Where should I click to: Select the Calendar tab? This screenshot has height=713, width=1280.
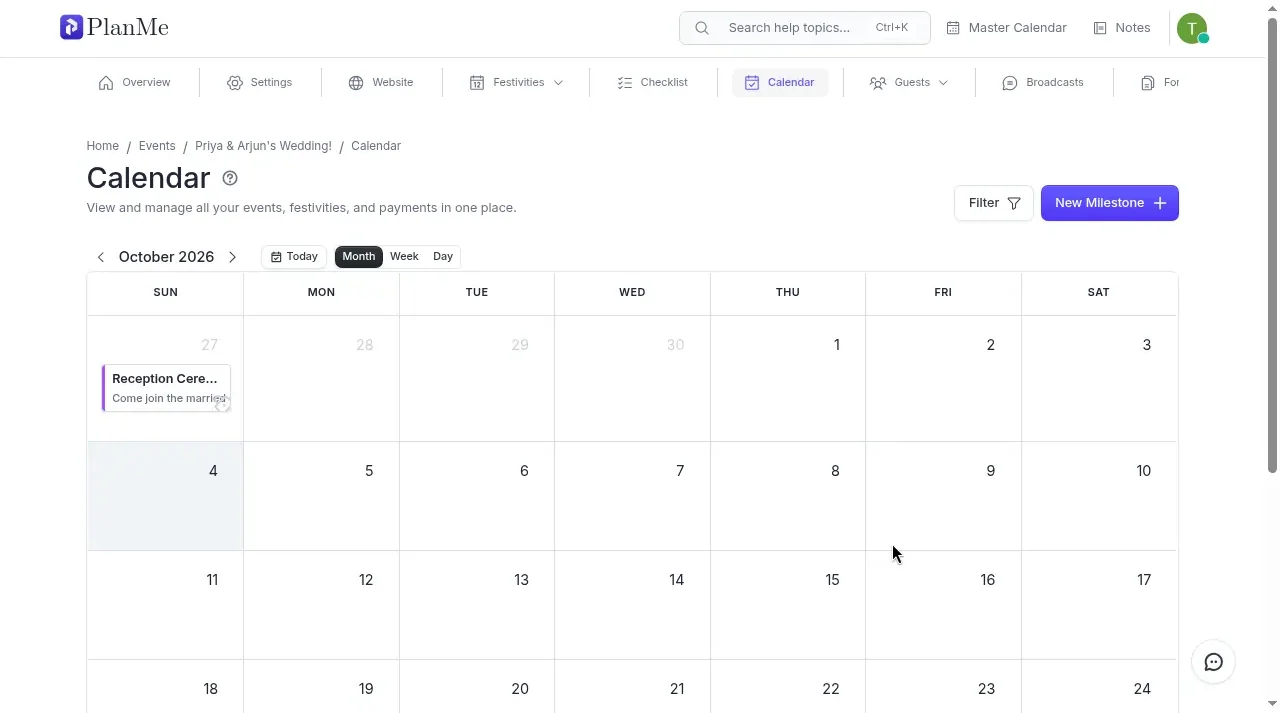[780, 83]
